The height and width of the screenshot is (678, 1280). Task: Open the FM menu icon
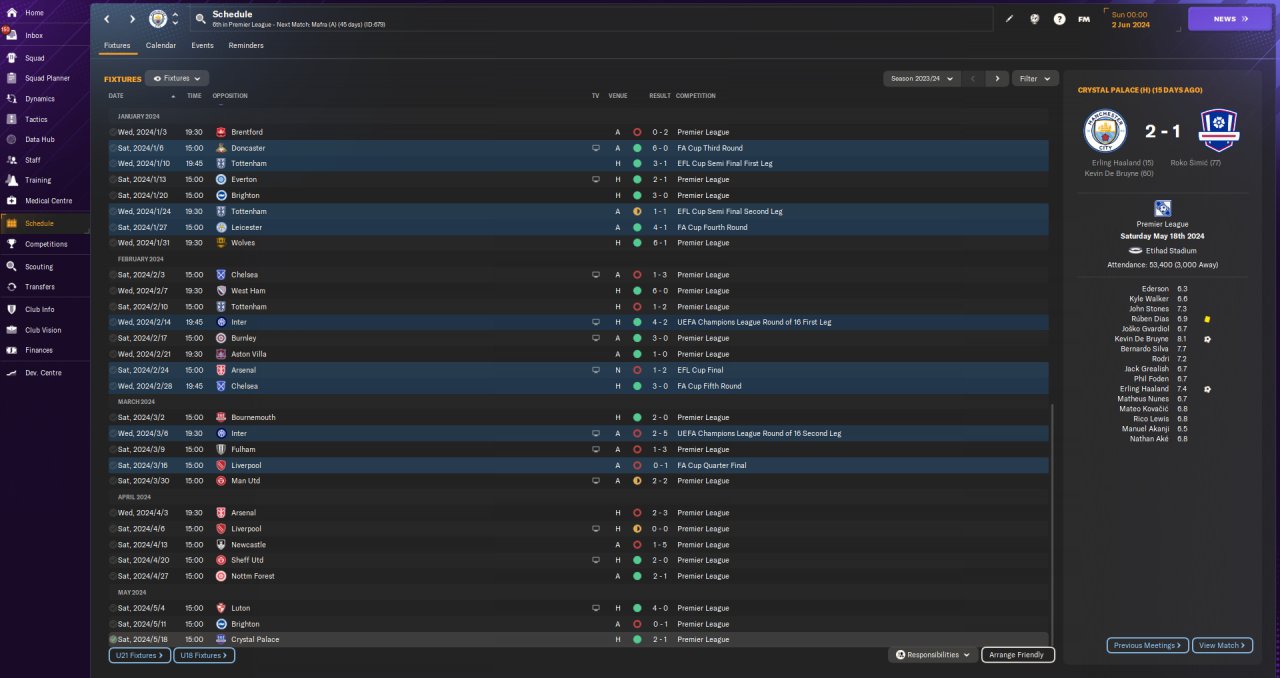1084,19
